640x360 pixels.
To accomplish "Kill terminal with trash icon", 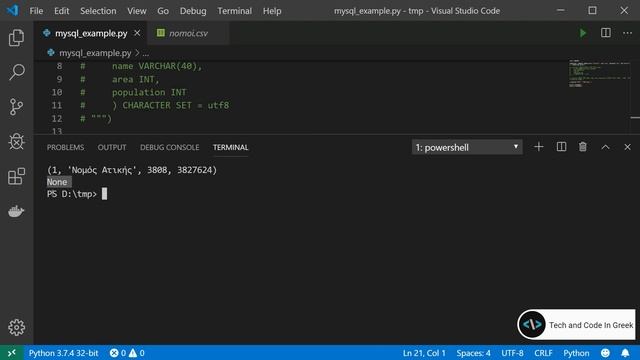I will pyautogui.click(x=582, y=147).
